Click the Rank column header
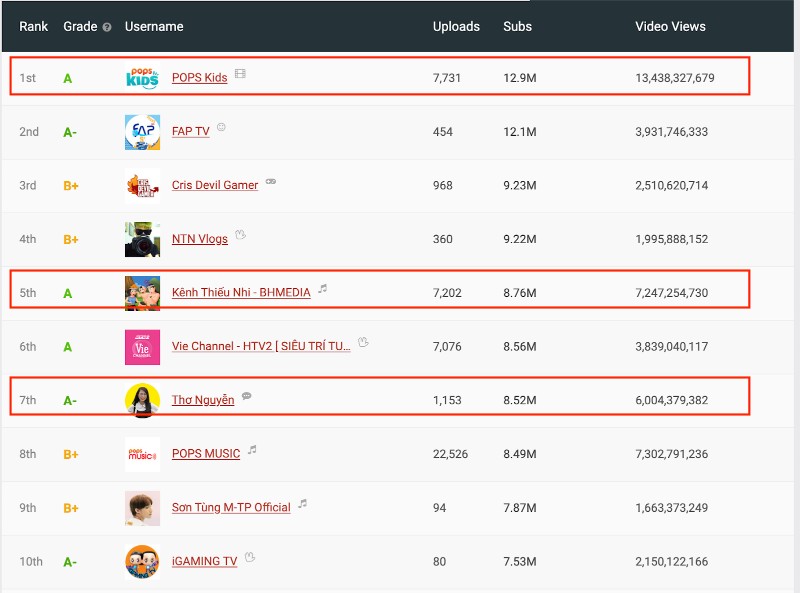 [34, 27]
